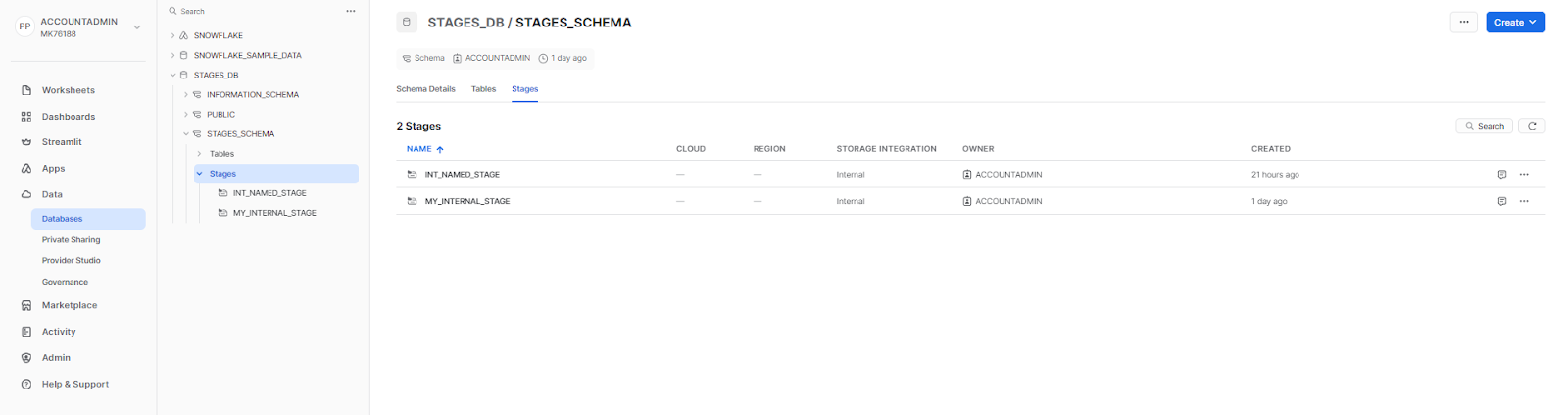Open the Create dropdown button

pos(1515,22)
